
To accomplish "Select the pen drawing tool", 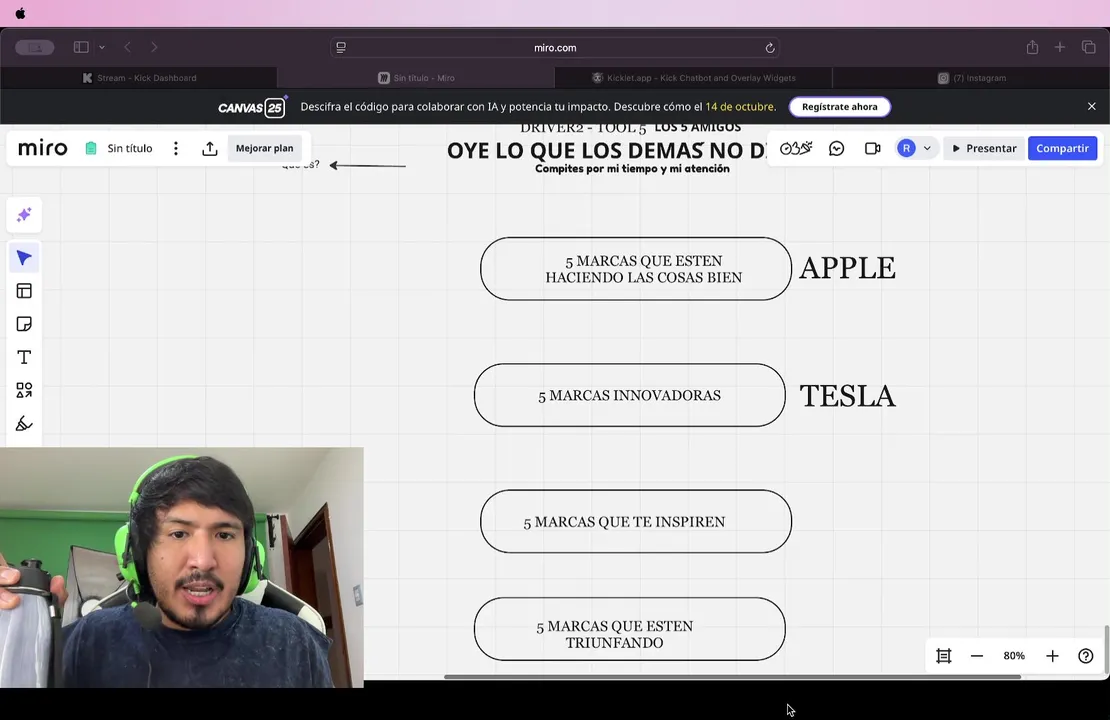I will tap(24, 423).
